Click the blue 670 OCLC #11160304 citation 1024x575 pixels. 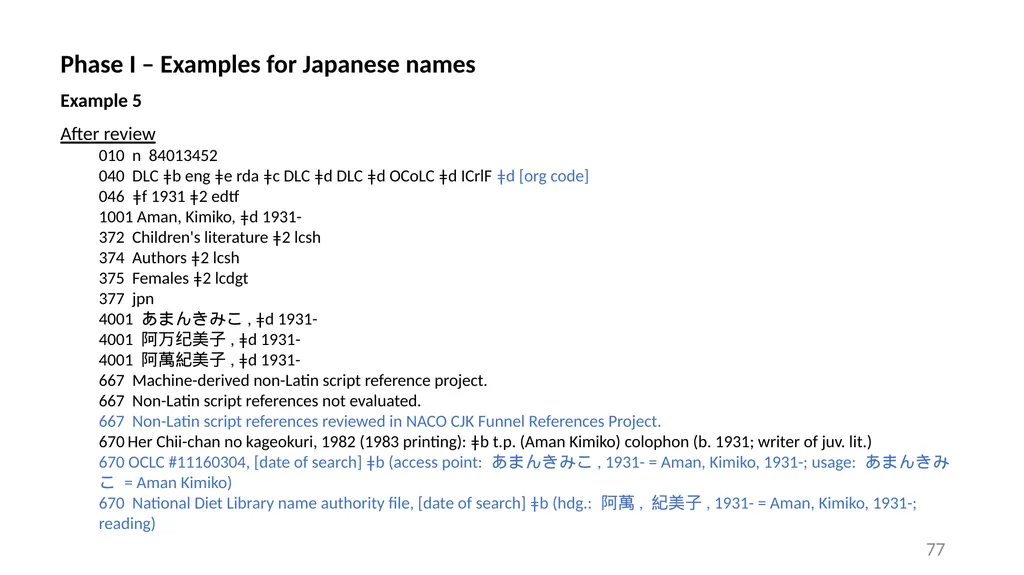coord(524,472)
